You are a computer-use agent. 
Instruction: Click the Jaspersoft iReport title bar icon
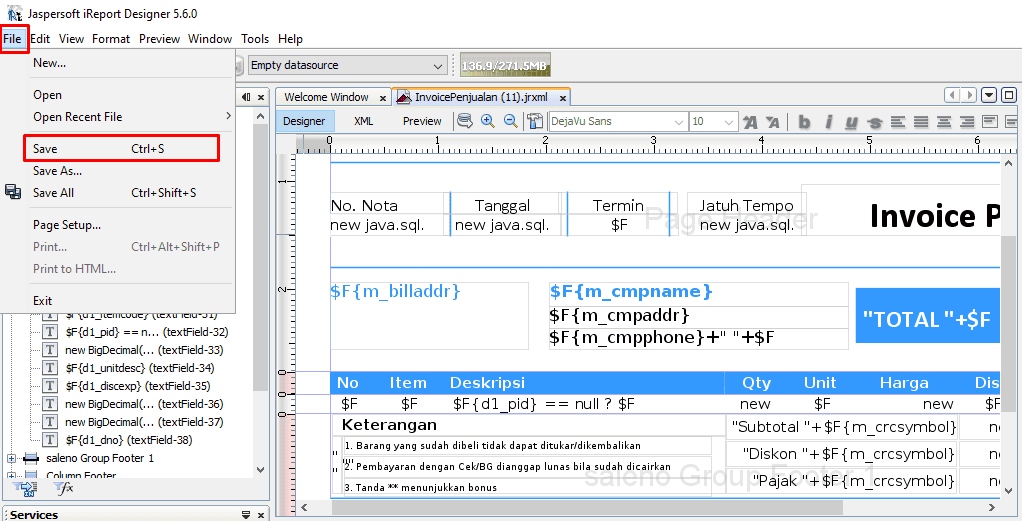pos(14,13)
